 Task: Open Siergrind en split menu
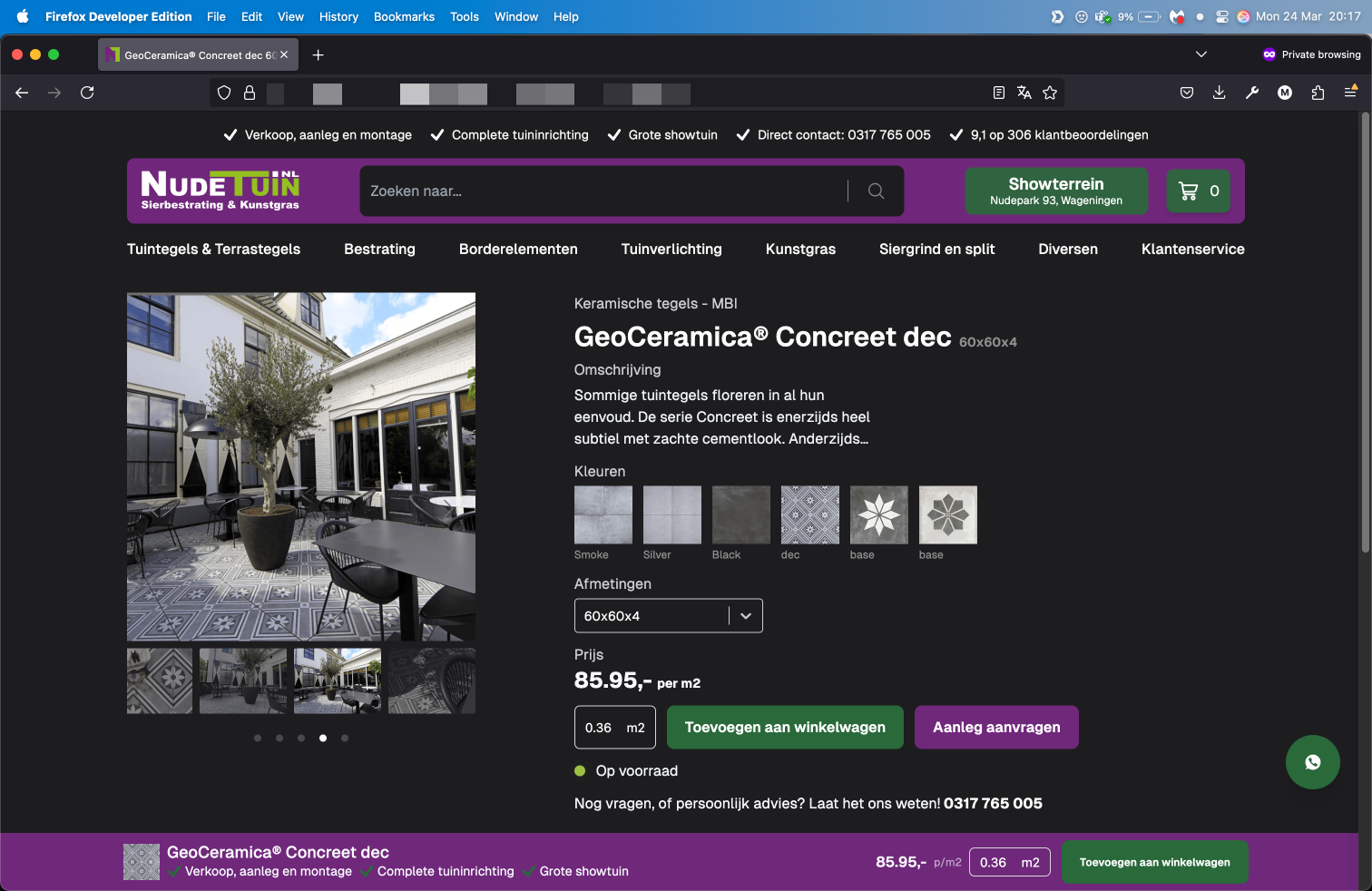click(x=937, y=250)
